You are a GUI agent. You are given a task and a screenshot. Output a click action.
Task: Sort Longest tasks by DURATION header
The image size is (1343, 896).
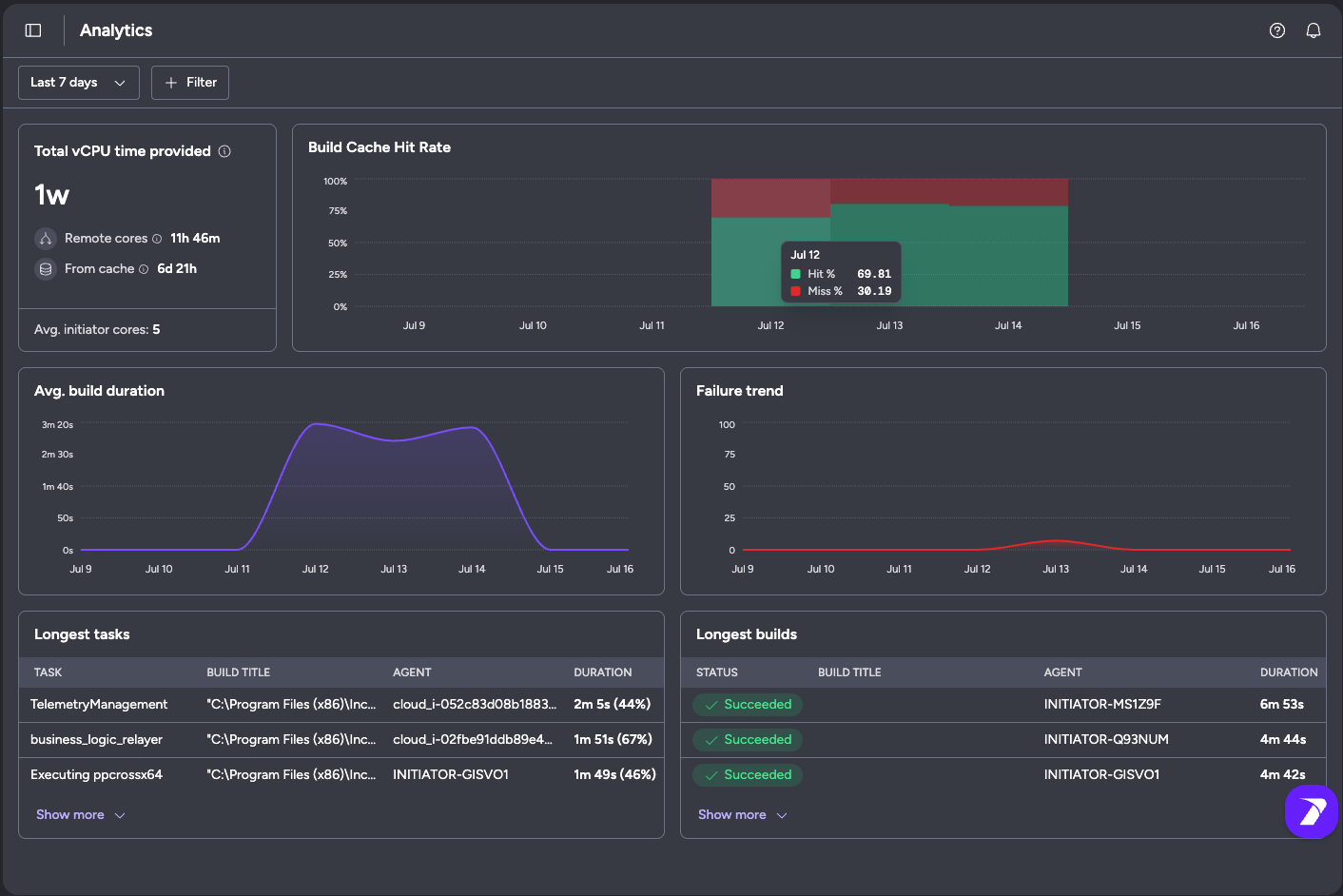(602, 672)
